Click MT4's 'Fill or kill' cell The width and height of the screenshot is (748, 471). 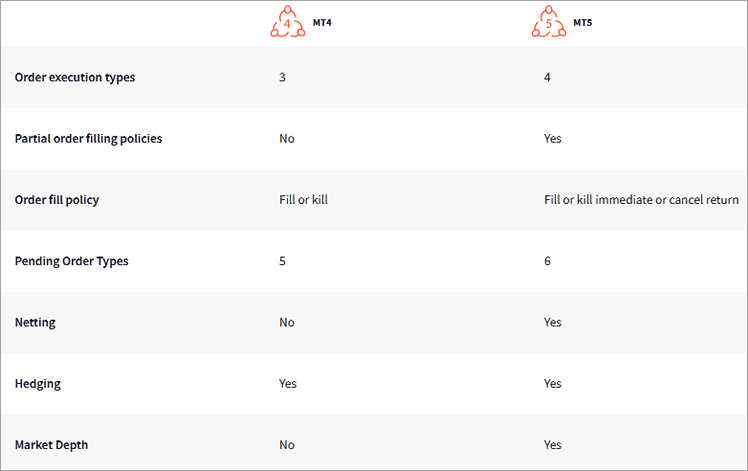(x=304, y=200)
